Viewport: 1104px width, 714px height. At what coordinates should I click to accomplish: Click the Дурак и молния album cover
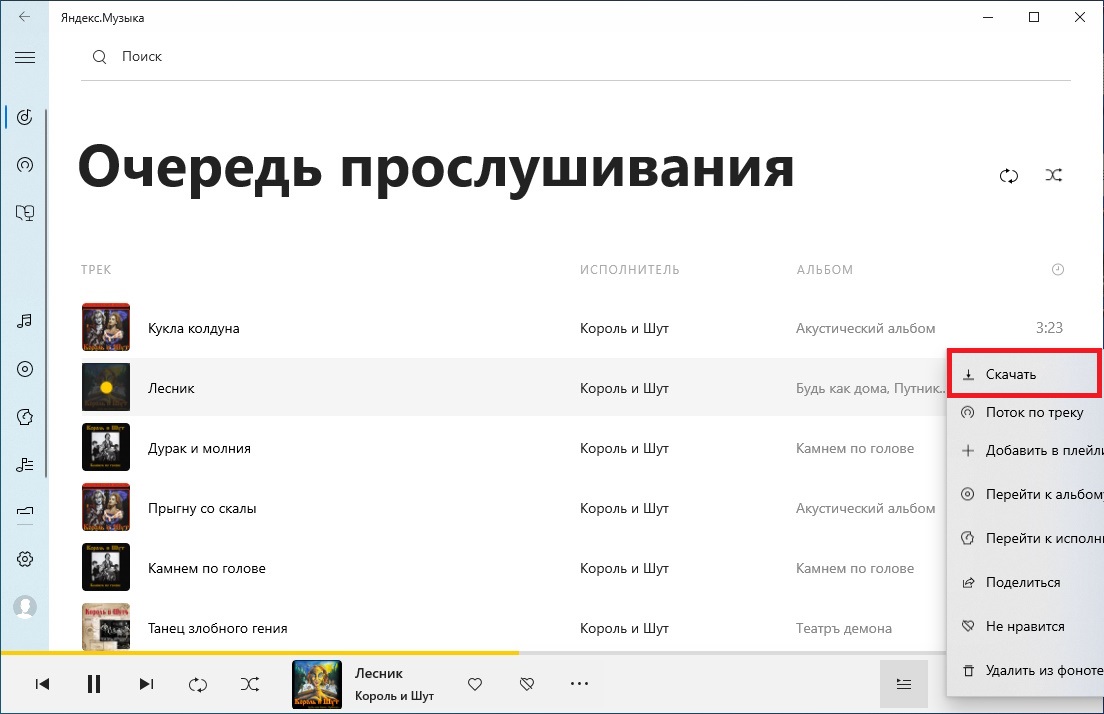click(106, 447)
